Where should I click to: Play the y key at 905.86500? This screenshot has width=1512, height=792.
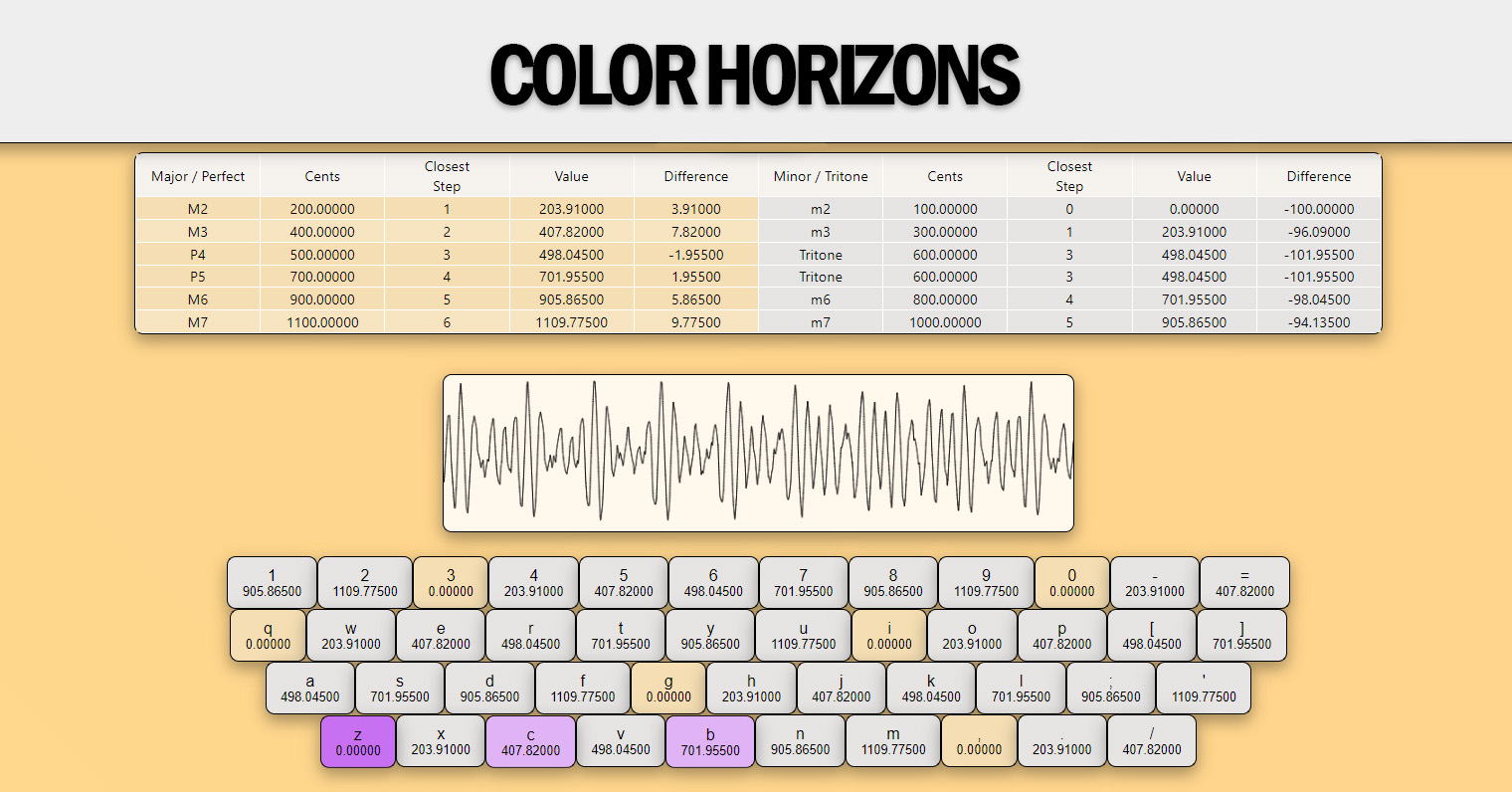(710, 636)
